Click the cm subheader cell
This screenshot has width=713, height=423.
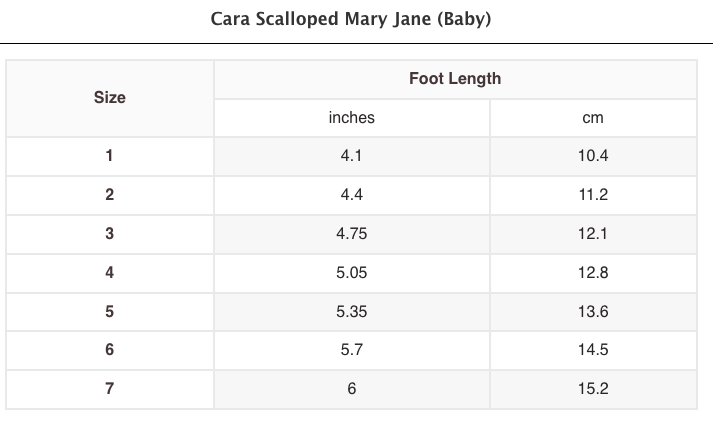click(593, 118)
